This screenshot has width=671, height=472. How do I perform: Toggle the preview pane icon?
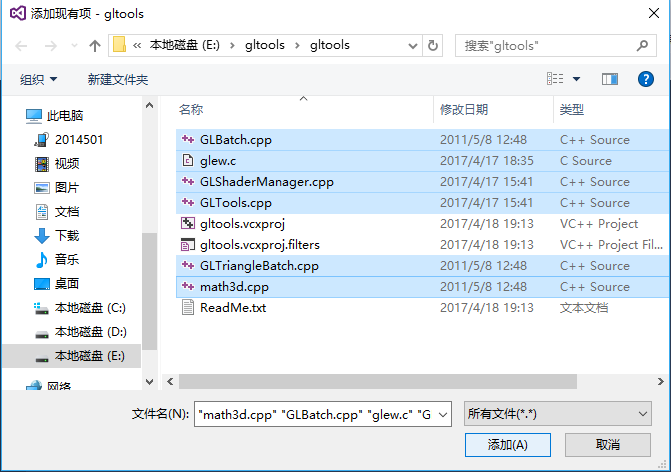[609, 79]
